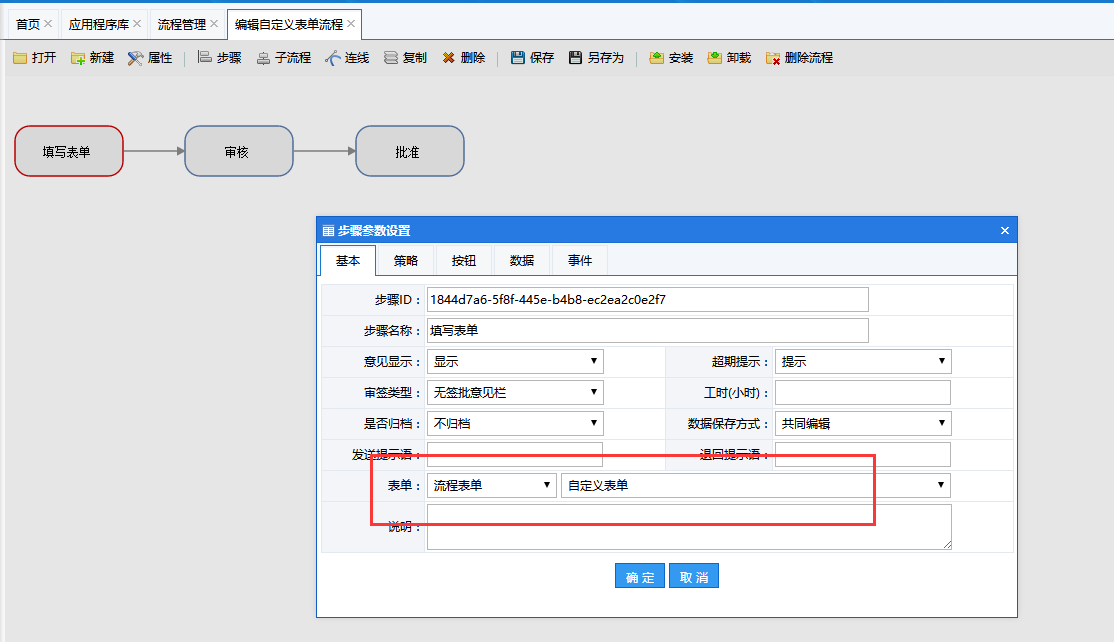Click the 卸载 uninstall flow icon
This screenshot has width=1114, height=642.
[x=715, y=58]
